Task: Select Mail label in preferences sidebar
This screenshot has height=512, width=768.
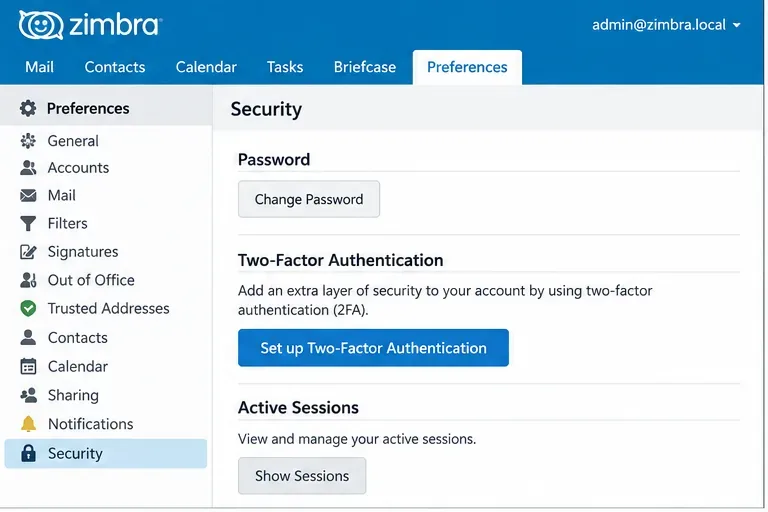Action: click(62, 195)
